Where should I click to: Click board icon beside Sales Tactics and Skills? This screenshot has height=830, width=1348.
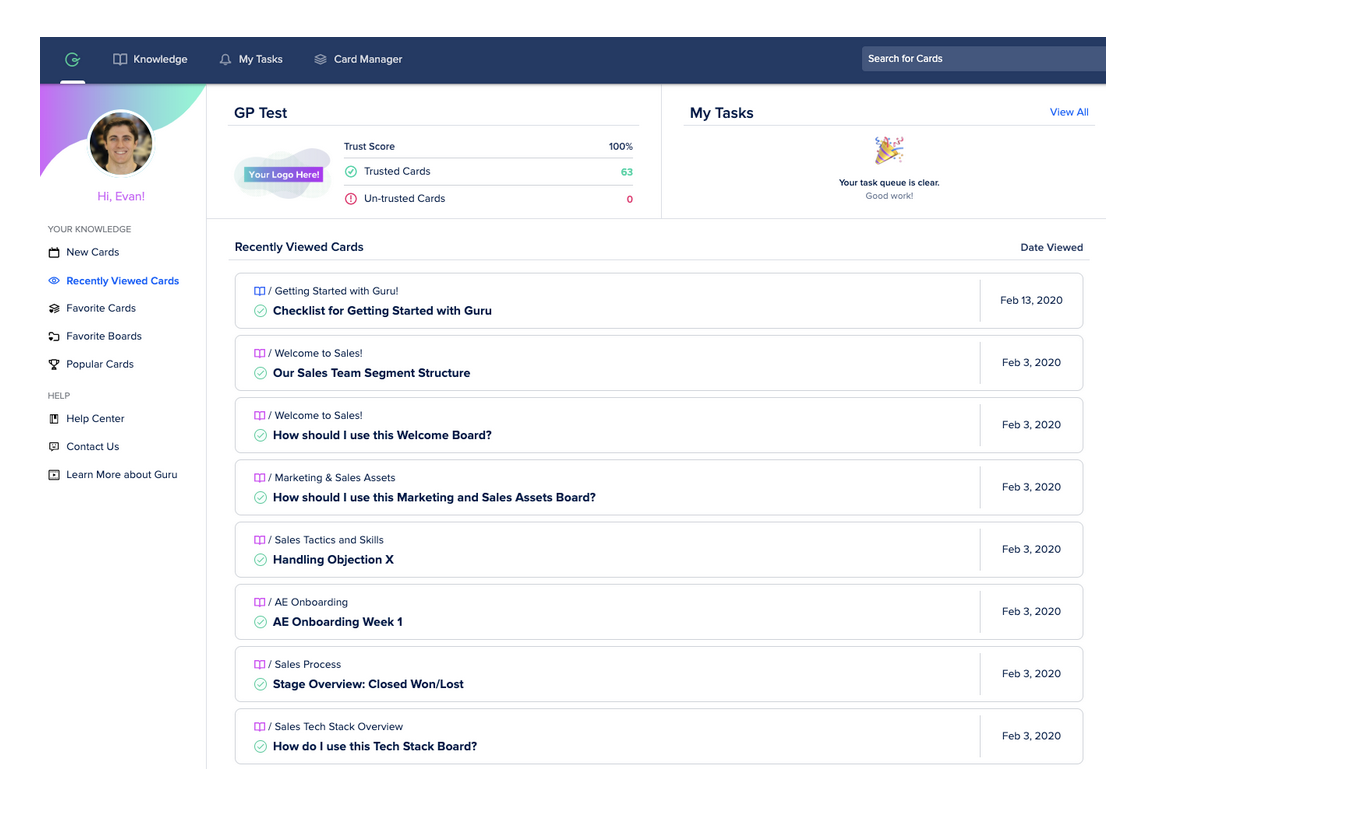pyautogui.click(x=259, y=540)
